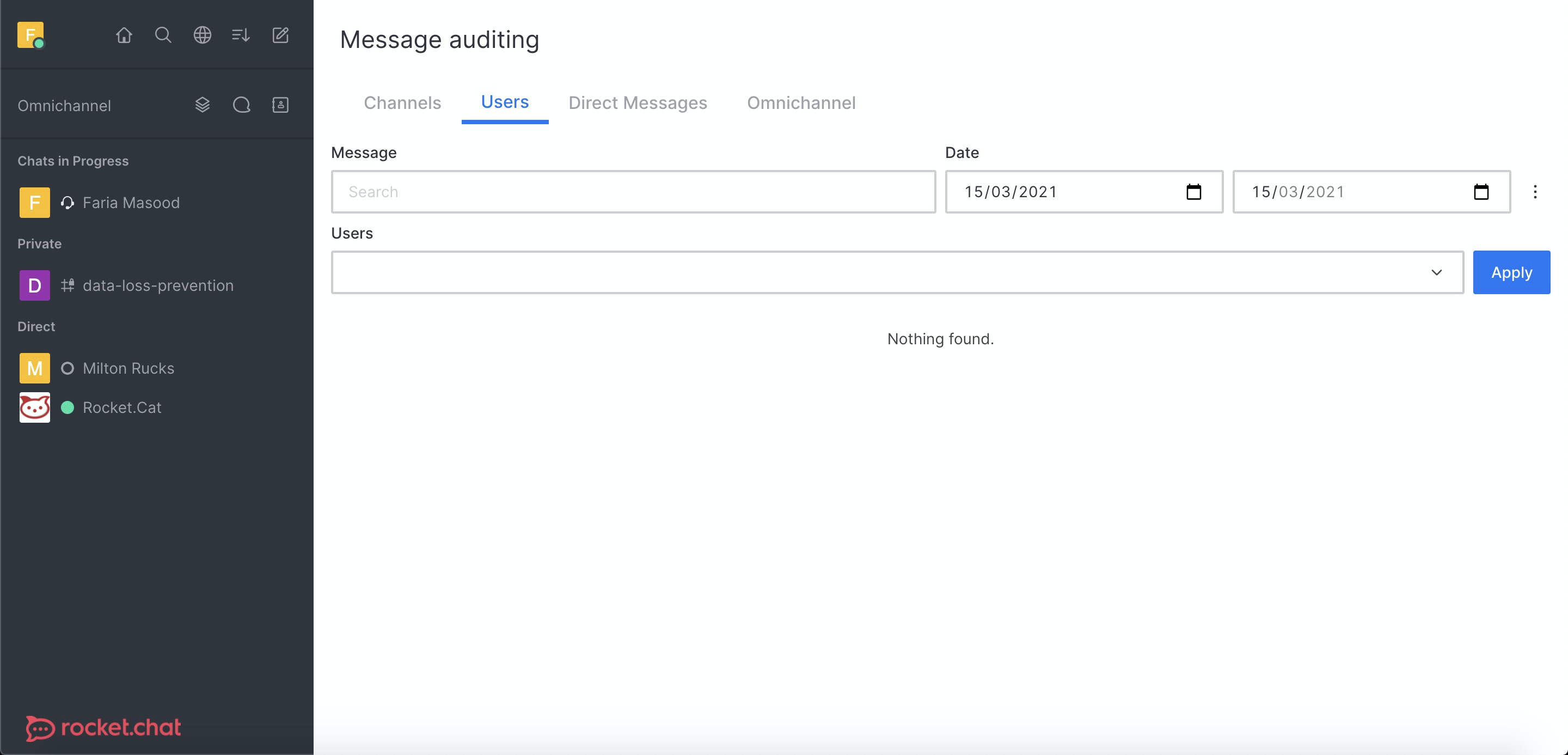Image resolution: width=1568 pixels, height=755 pixels.
Task: Focus the Users selection field
Action: click(897, 272)
